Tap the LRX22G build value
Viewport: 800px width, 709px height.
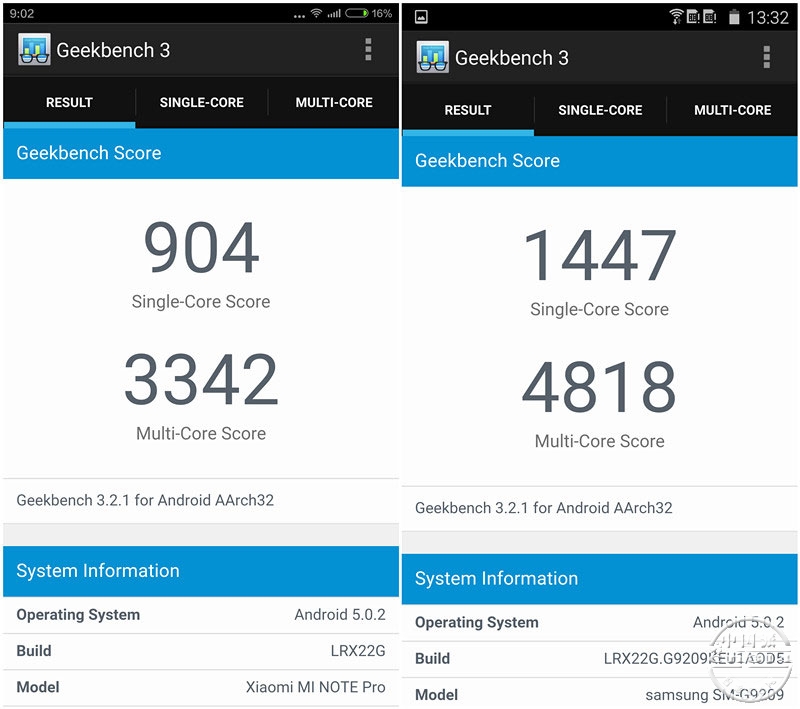point(358,651)
